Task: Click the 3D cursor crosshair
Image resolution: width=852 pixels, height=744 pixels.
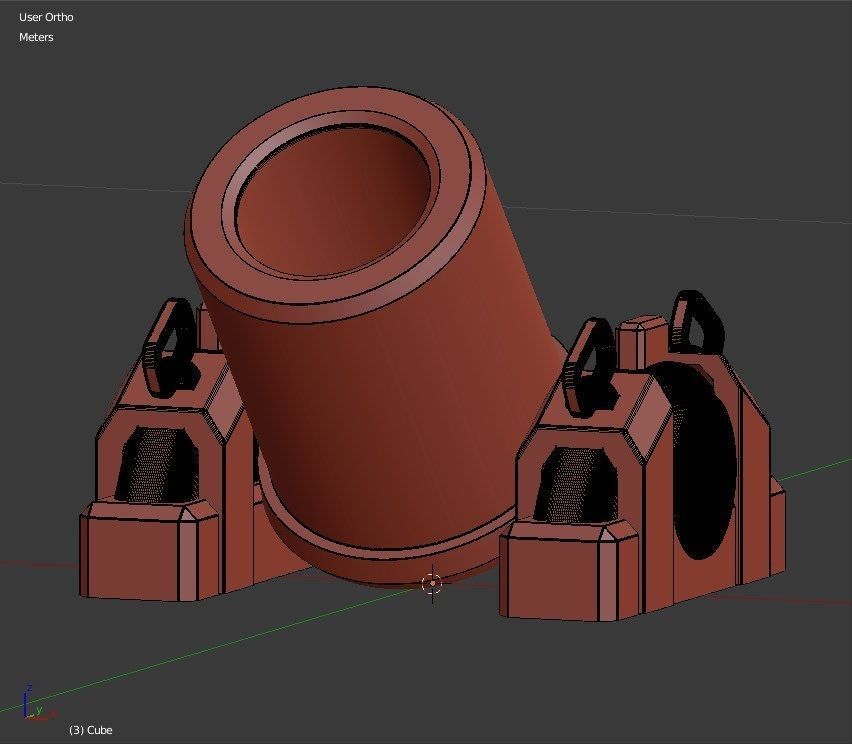Action: pyautogui.click(x=432, y=584)
